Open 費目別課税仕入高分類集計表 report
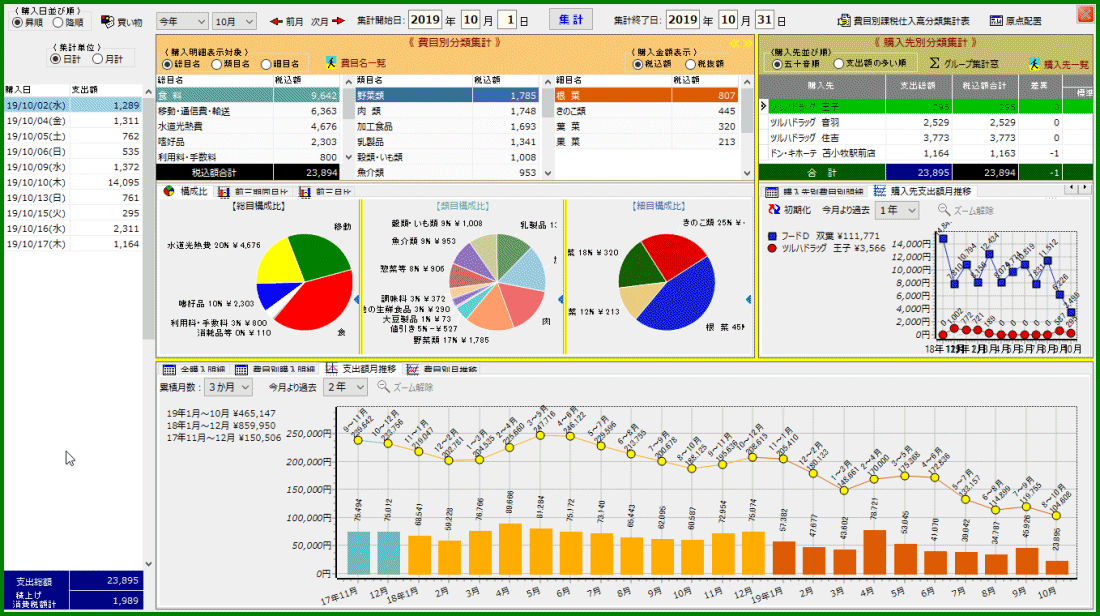This screenshot has height=616, width=1100. (x=905, y=21)
